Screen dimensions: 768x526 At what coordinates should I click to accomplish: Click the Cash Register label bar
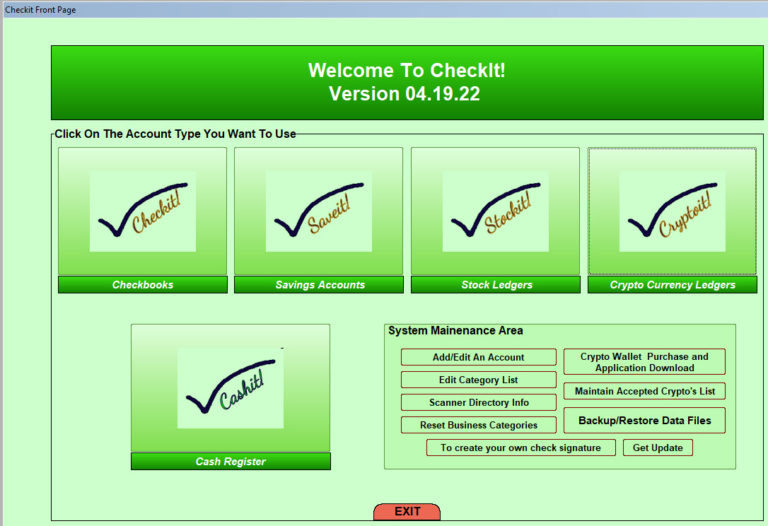(x=230, y=462)
